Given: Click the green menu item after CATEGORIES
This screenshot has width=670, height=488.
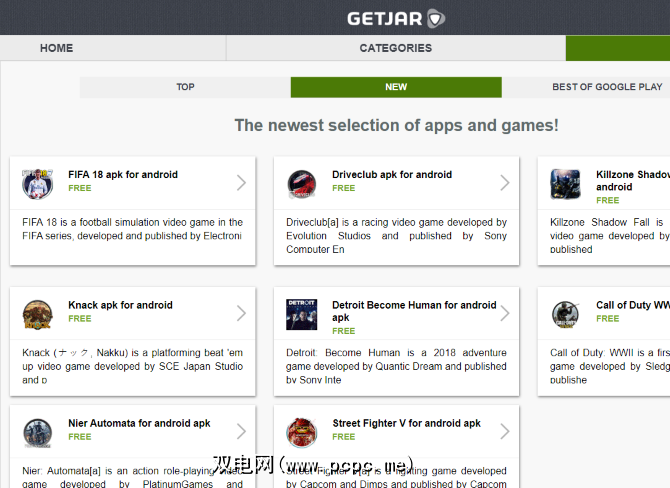Looking at the screenshot, I should click(x=618, y=48).
